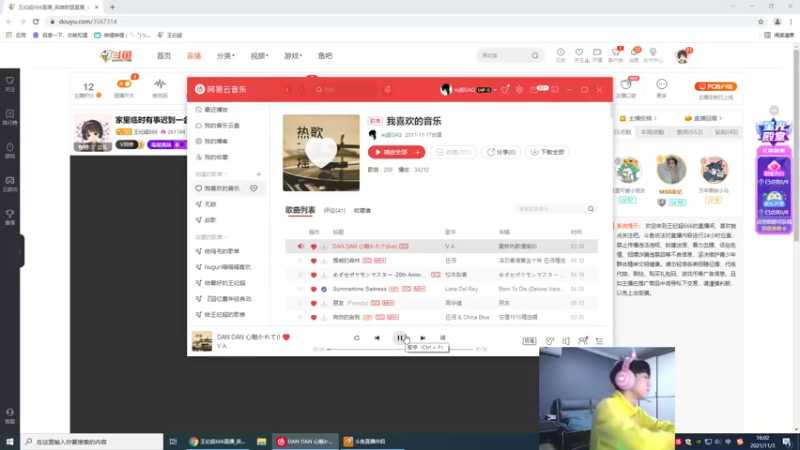Image resolution: width=800 pixels, height=450 pixels.
Task: Toggle the loop mode icon in player bar
Action: (357, 338)
